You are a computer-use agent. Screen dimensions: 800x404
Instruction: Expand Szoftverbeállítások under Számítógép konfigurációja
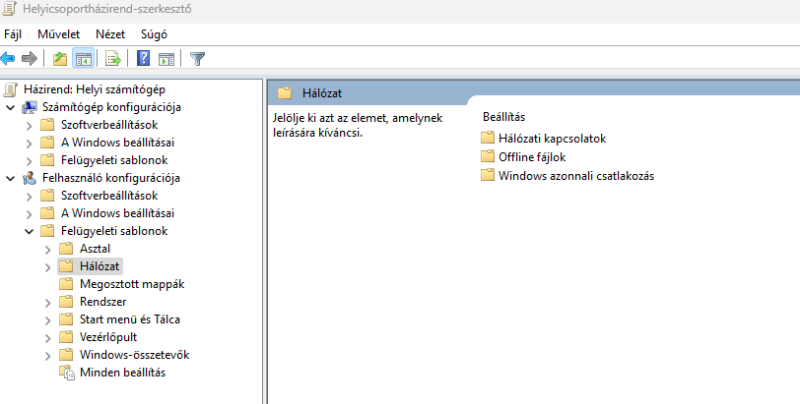(x=29, y=125)
